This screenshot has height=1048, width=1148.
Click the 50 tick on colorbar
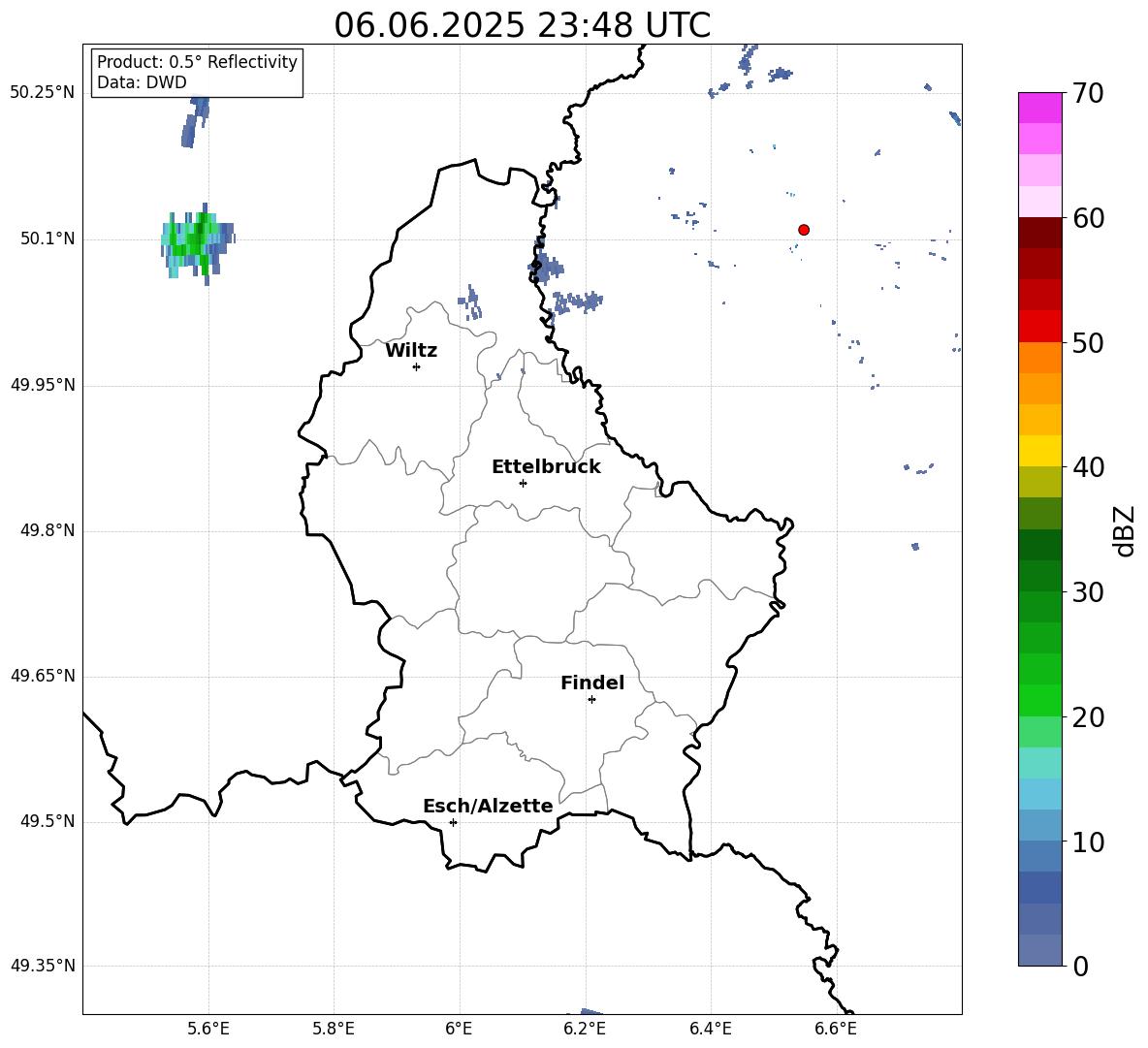click(x=1088, y=342)
